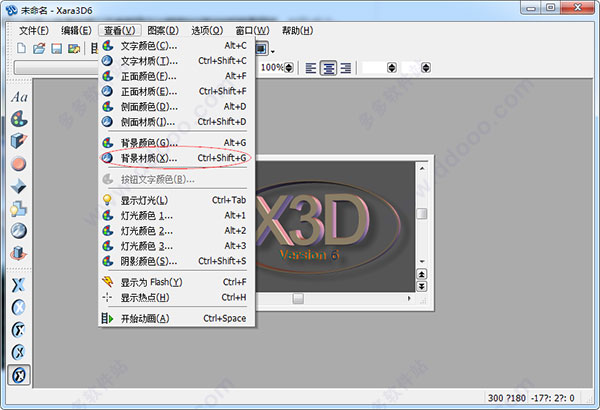600x410 pixels.
Task: Choose 文字颜色(C)... menu entry
Action: [176, 46]
